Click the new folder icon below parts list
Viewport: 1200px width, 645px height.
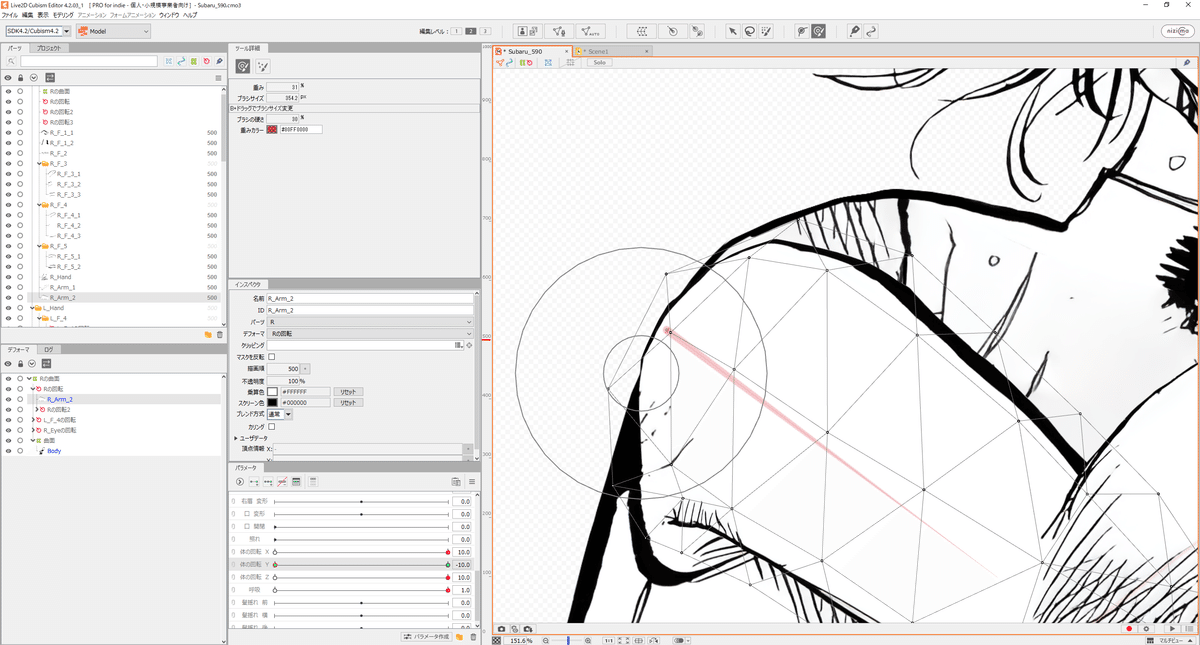tap(208, 334)
